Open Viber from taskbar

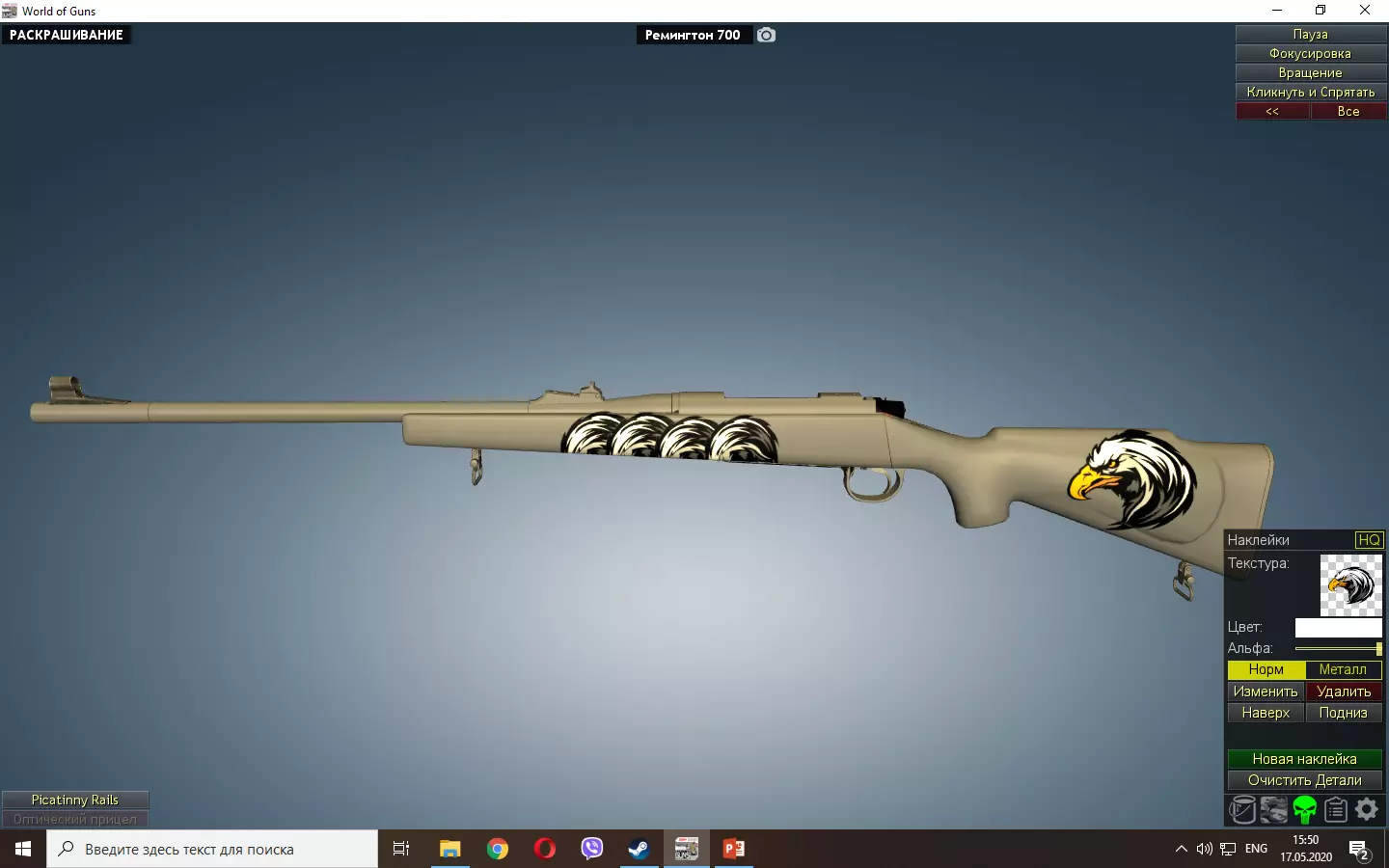point(592,849)
